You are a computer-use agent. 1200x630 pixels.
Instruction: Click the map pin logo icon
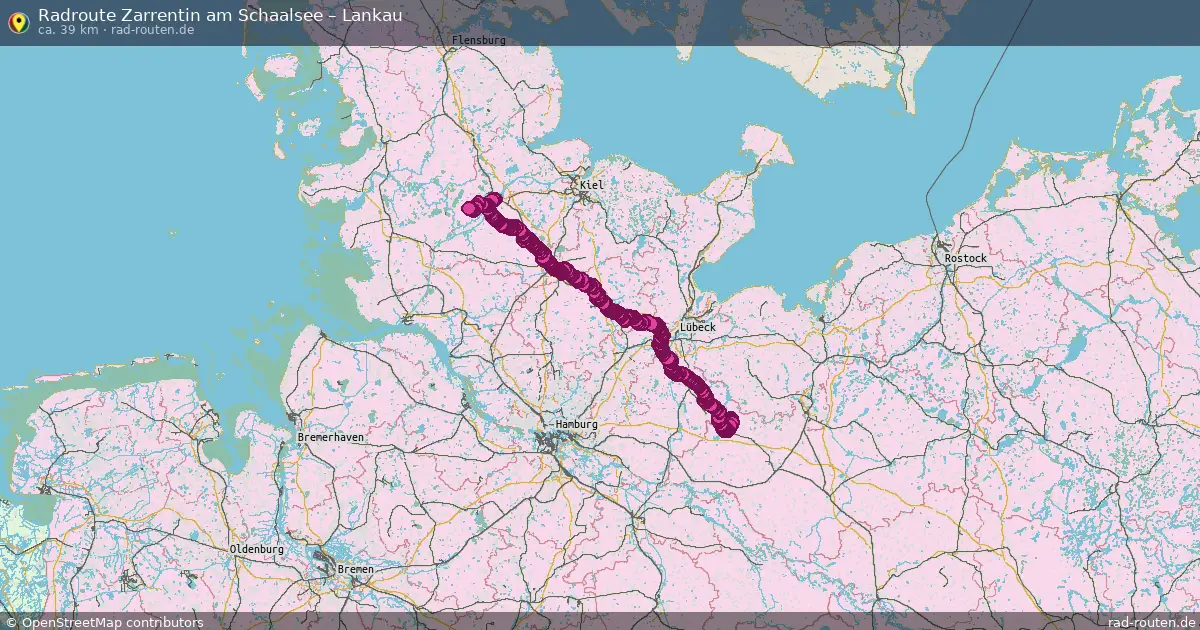pos(18,22)
